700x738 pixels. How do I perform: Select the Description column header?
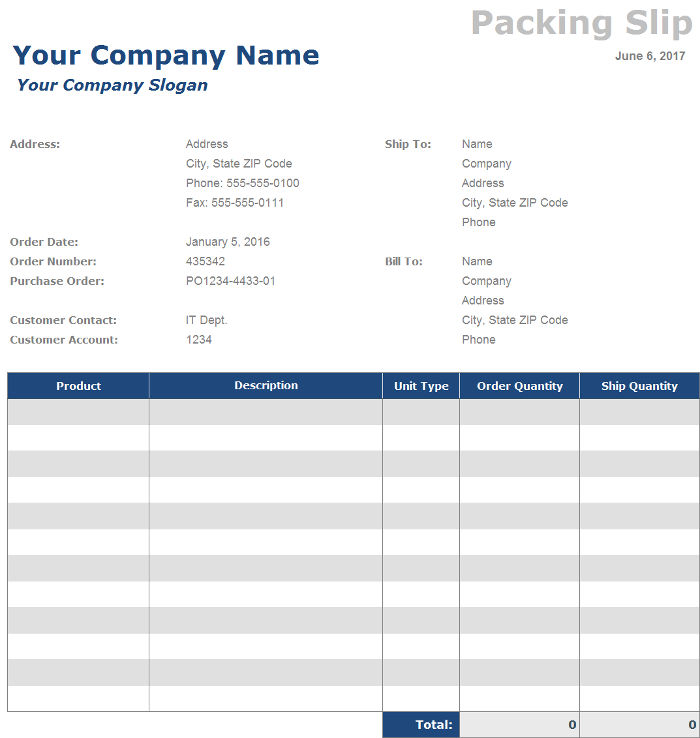266,386
